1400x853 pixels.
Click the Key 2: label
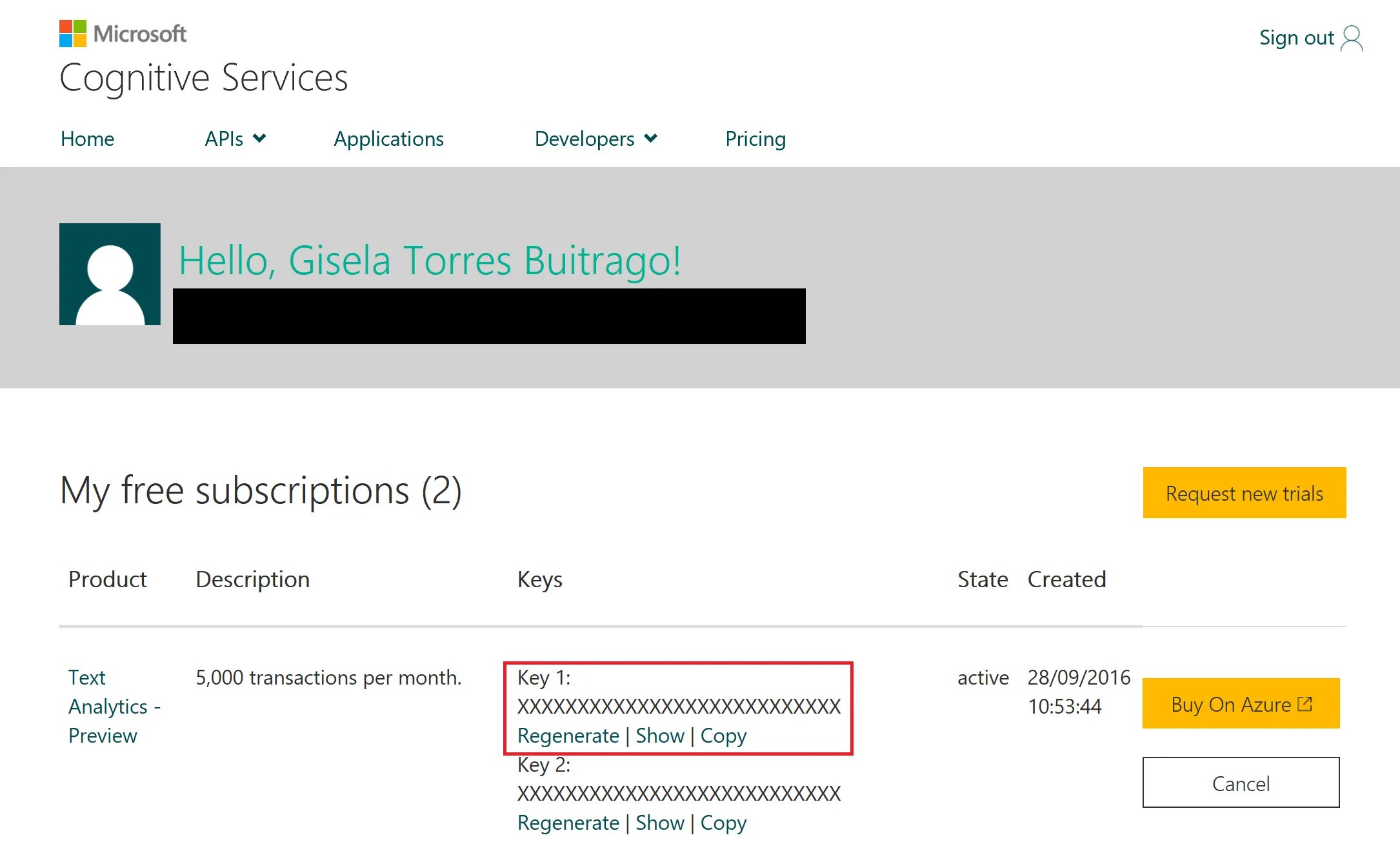tap(544, 765)
